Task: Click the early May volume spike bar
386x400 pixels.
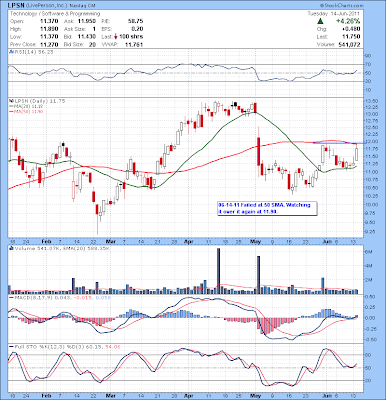Action: (x=259, y=275)
